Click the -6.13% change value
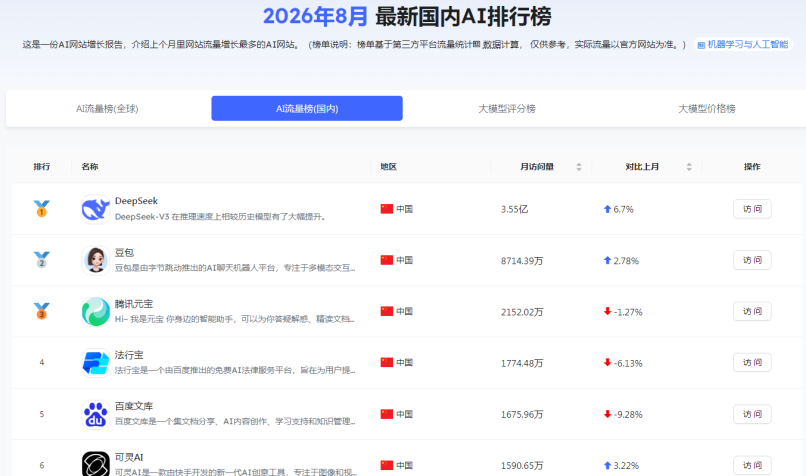Image resolution: width=806 pixels, height=476 pixels. pos(628,363)
